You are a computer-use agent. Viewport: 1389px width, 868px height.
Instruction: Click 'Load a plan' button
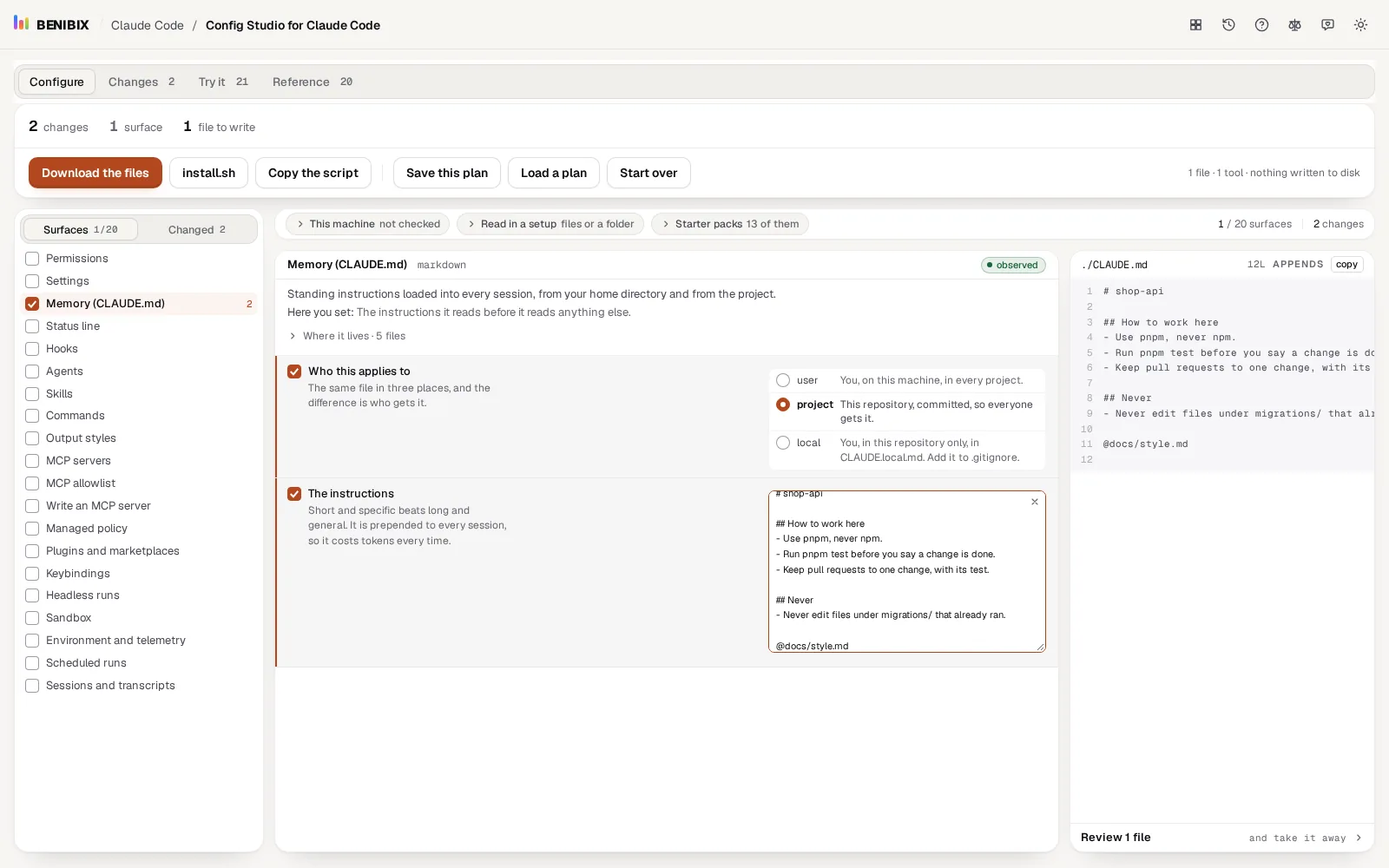[554, 173]
